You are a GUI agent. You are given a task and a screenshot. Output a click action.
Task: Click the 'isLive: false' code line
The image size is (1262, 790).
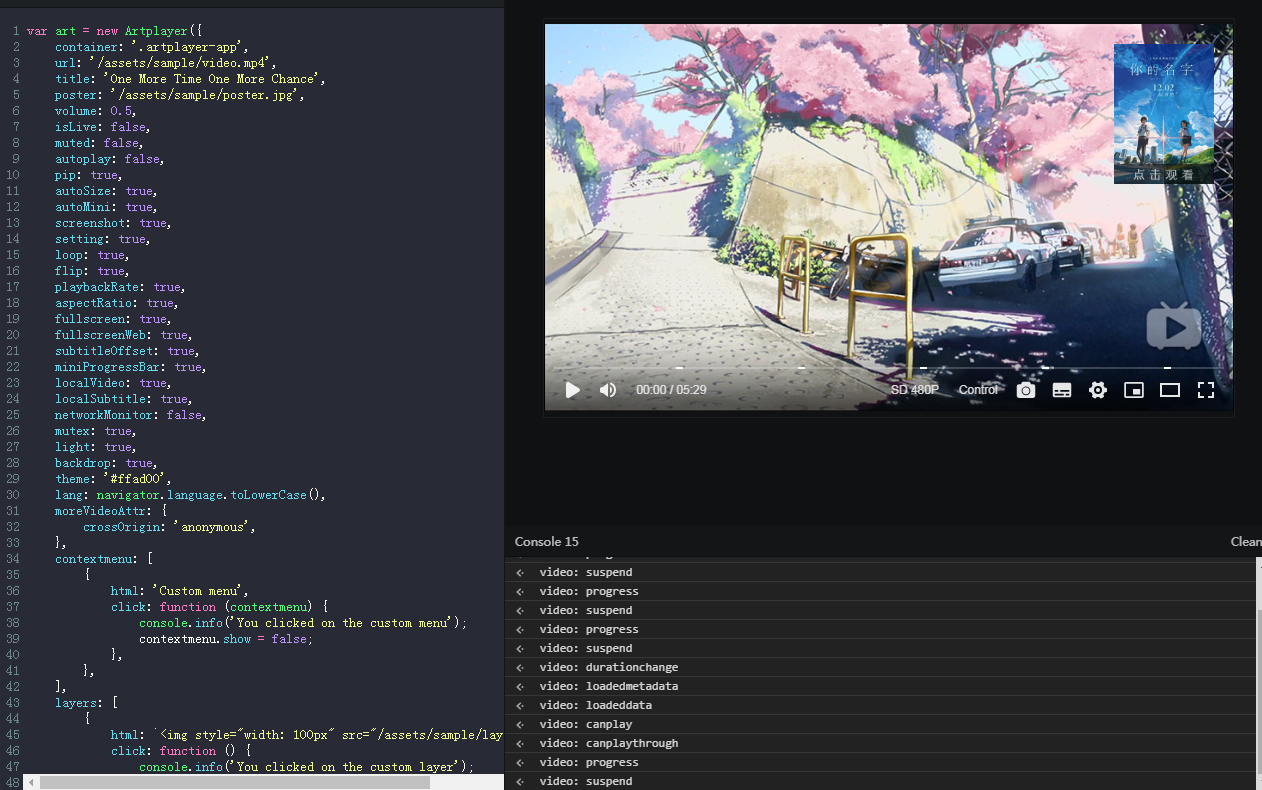coord(102,127)
